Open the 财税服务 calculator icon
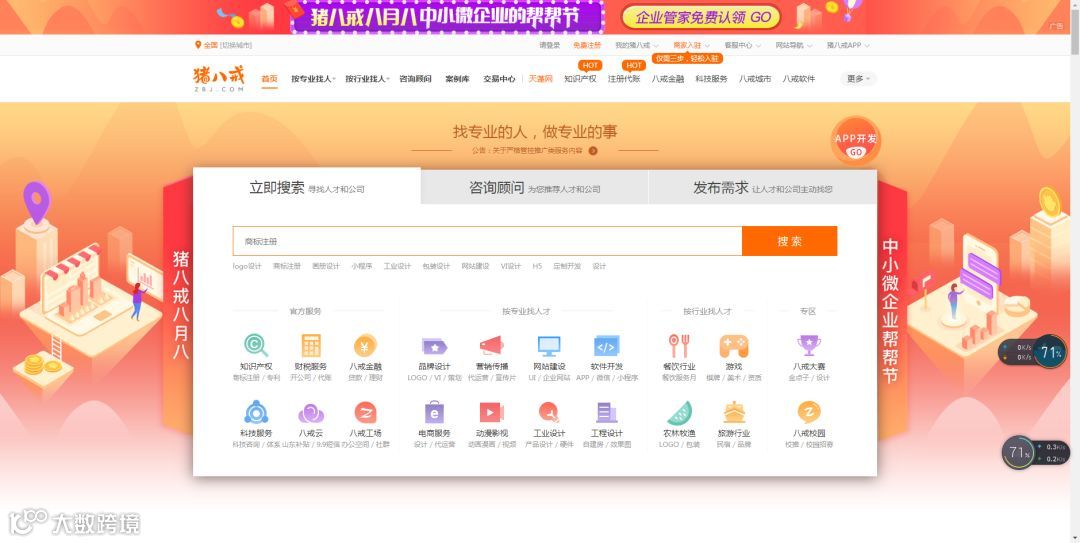1080x543 pixels. click(311, 345)
